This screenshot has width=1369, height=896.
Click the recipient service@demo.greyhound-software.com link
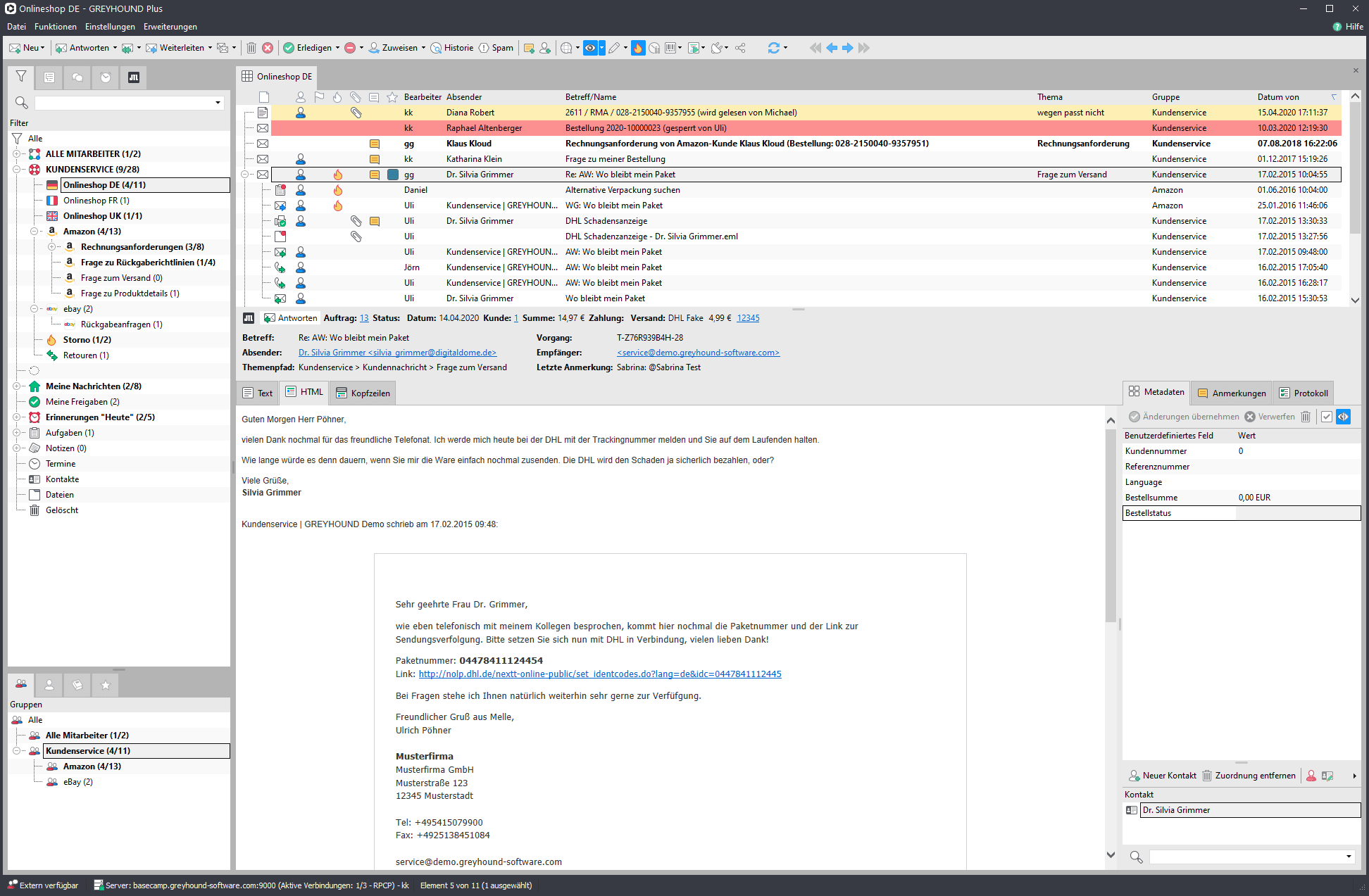698,353
